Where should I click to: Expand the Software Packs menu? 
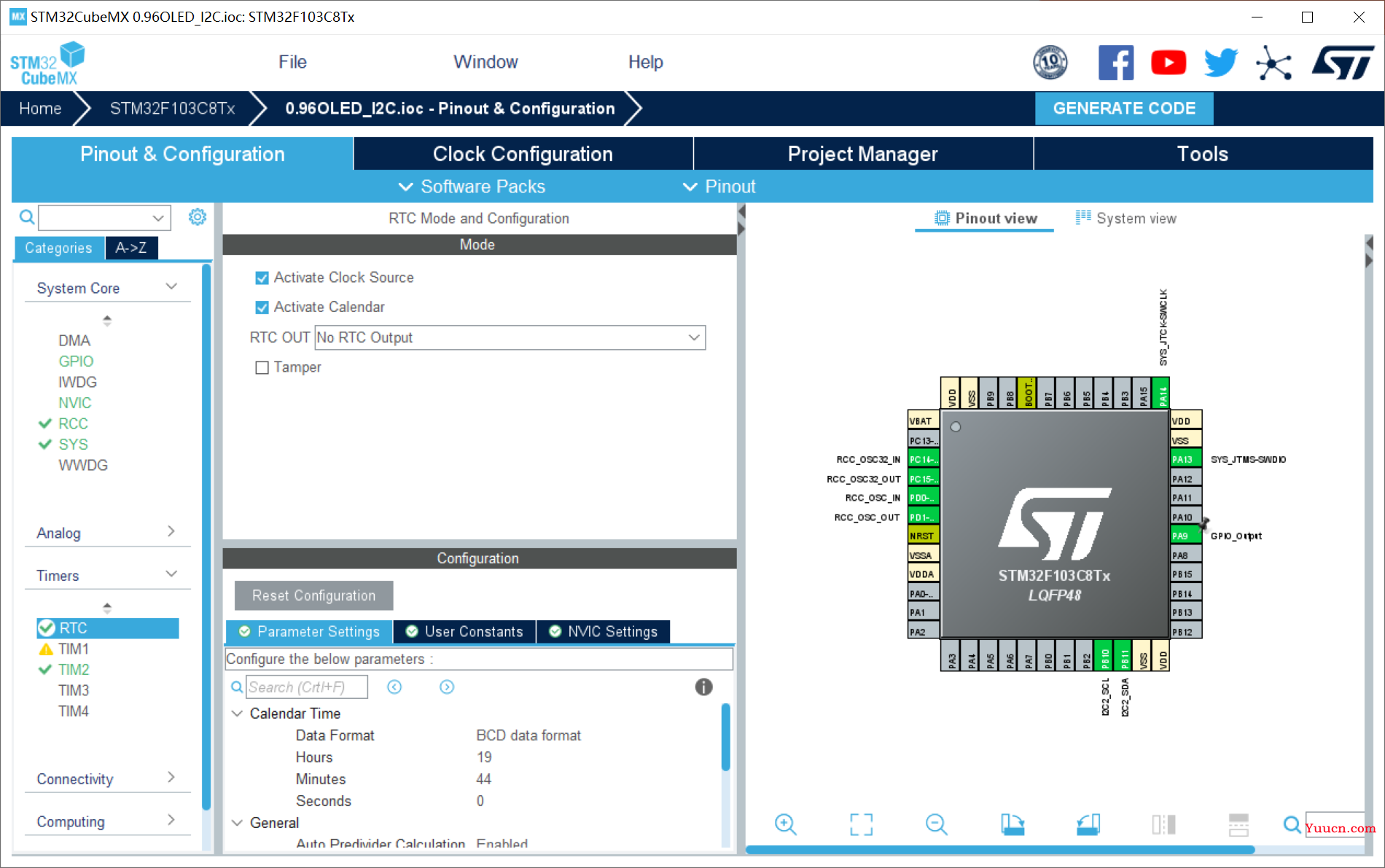pos(472,187)
